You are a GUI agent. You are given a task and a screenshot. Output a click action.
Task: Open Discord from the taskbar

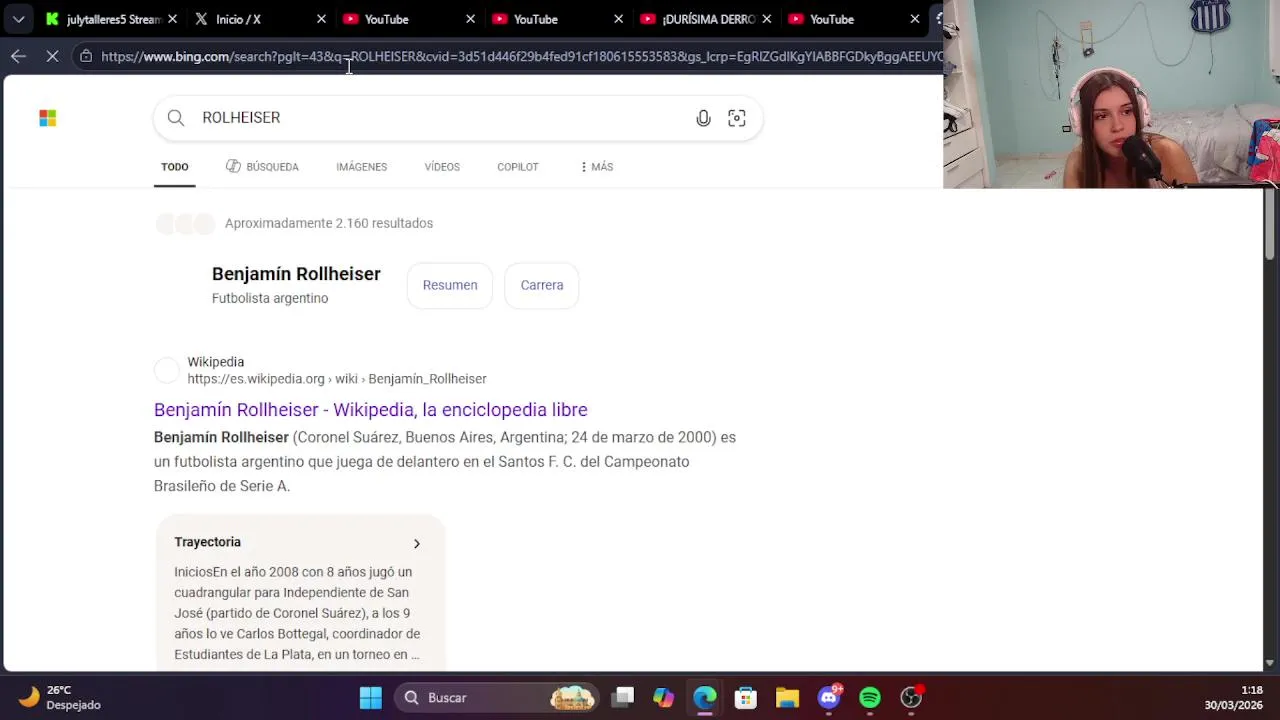tap(829, 697)
